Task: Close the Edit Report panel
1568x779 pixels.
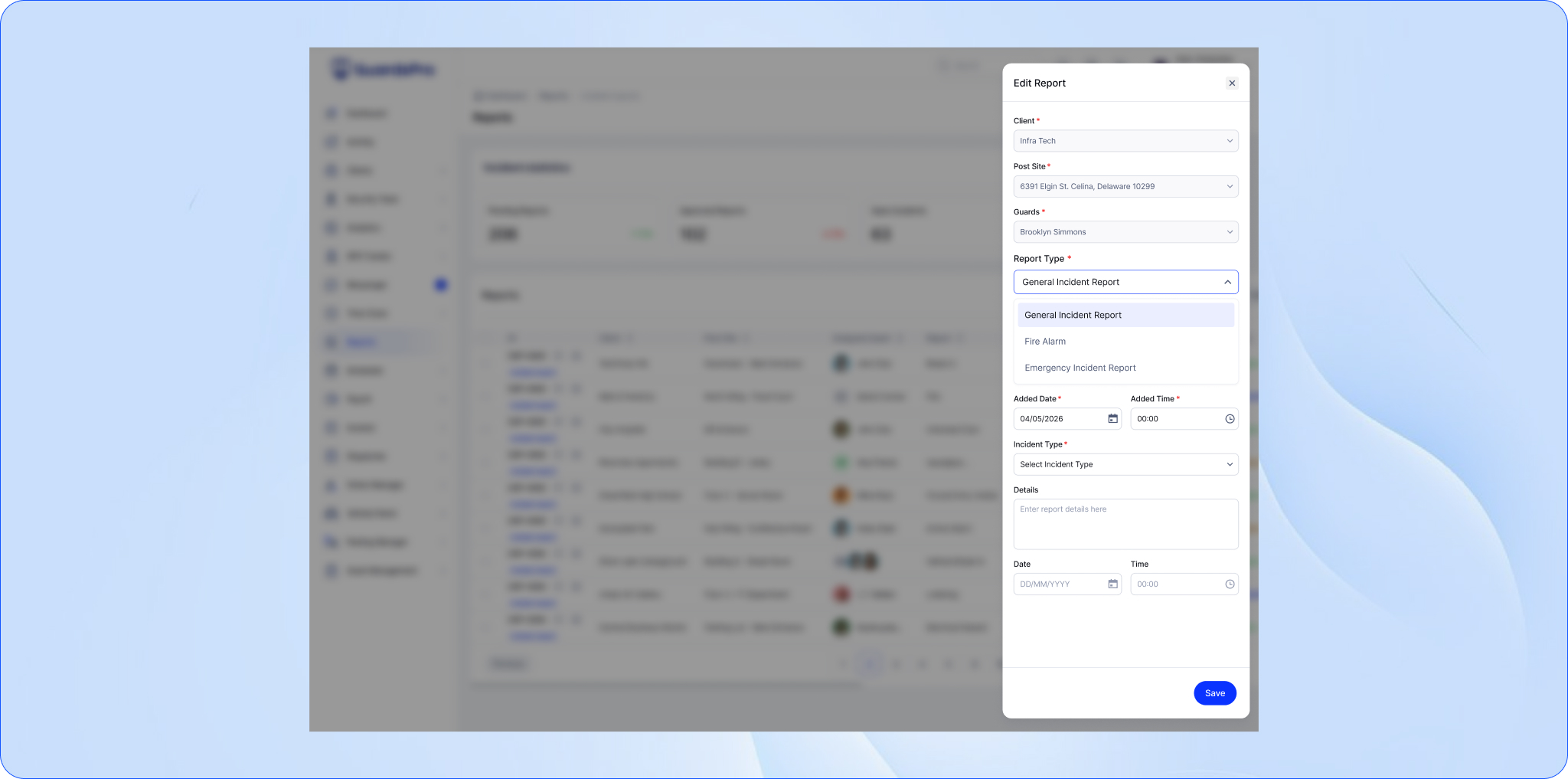Action: click(1232, 83)
